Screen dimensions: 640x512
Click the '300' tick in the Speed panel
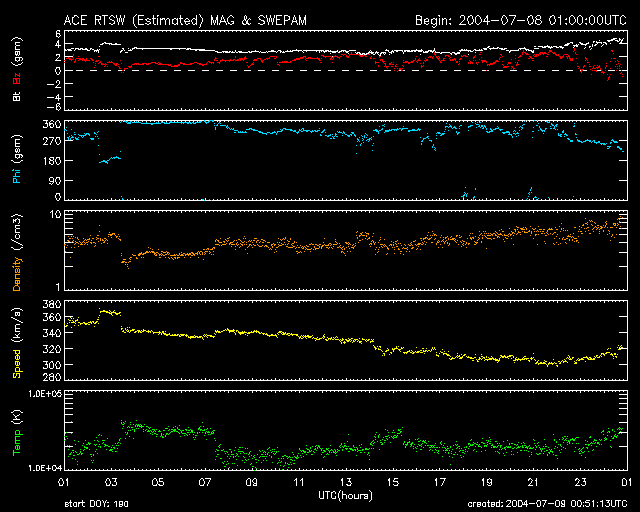coord(52,365)
